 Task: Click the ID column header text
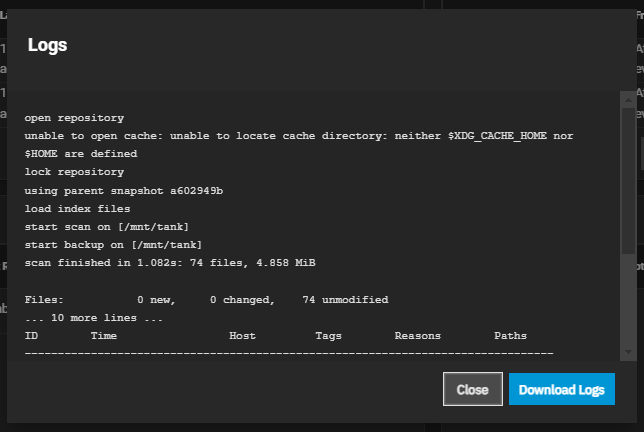tap(31, 335)
